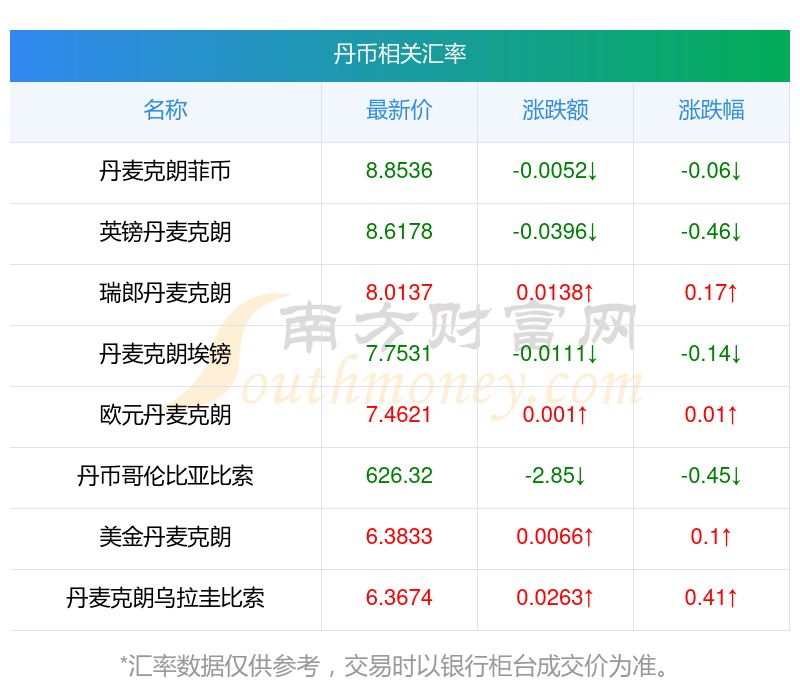Click the change value 0.0066↑

pyautogui.click(x=555, y=537)
